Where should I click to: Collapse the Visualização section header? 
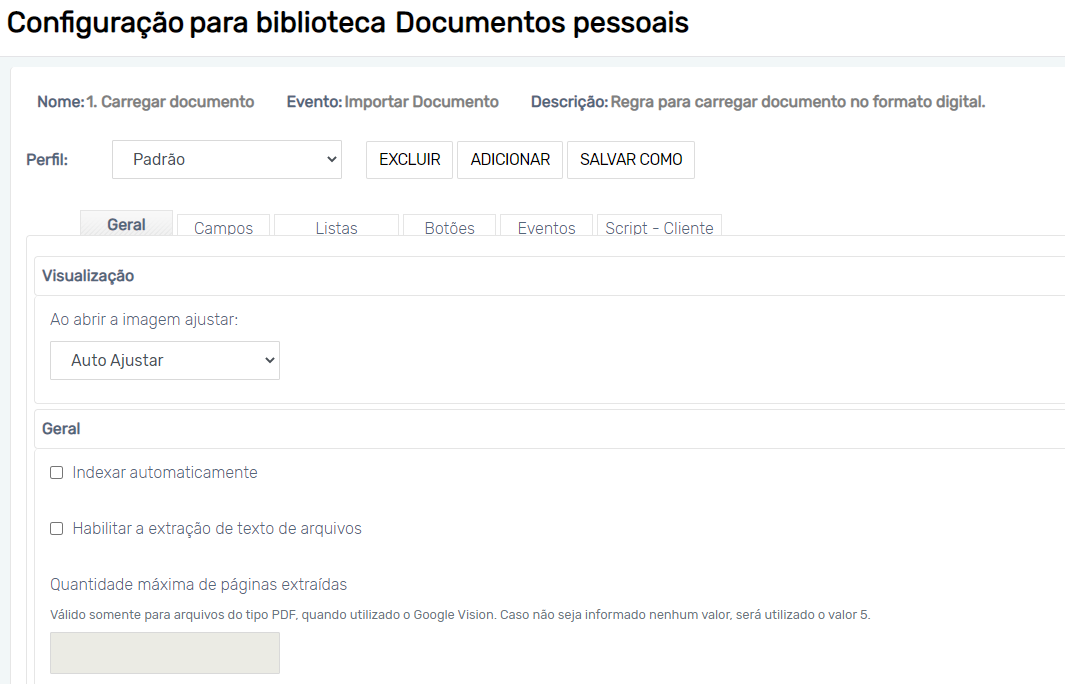click(88, 276)
